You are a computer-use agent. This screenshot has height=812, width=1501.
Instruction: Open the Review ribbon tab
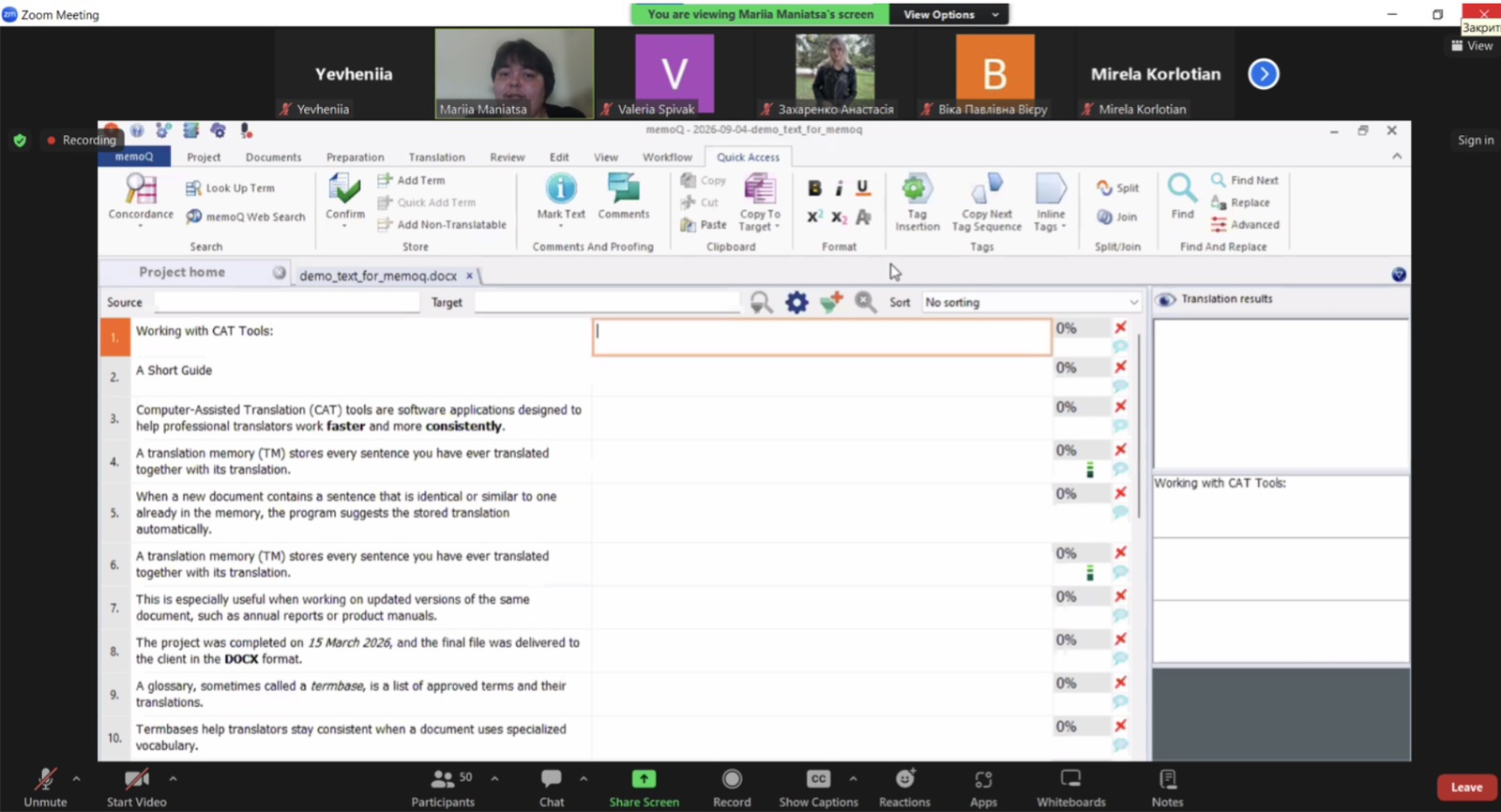pyautogui.click(x=508, y=158)
